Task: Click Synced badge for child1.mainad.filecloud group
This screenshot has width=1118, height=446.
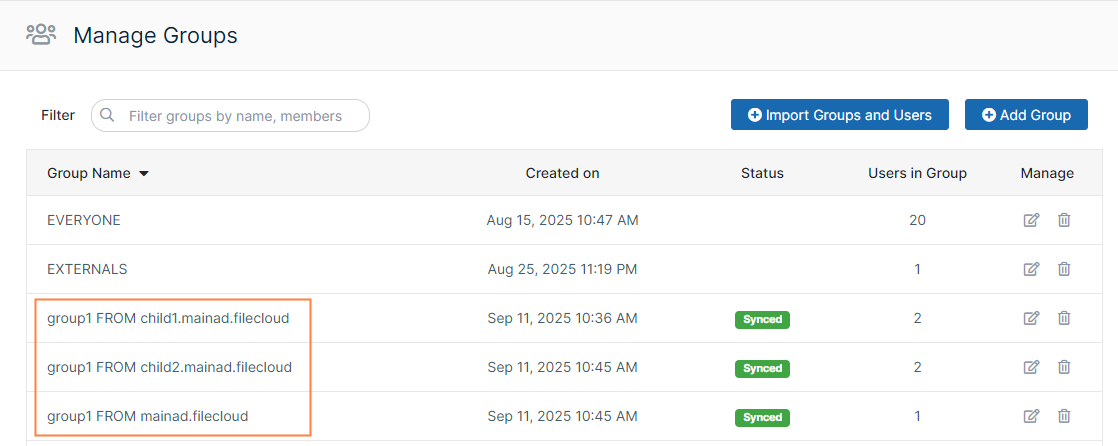Action: coord(762,319)
